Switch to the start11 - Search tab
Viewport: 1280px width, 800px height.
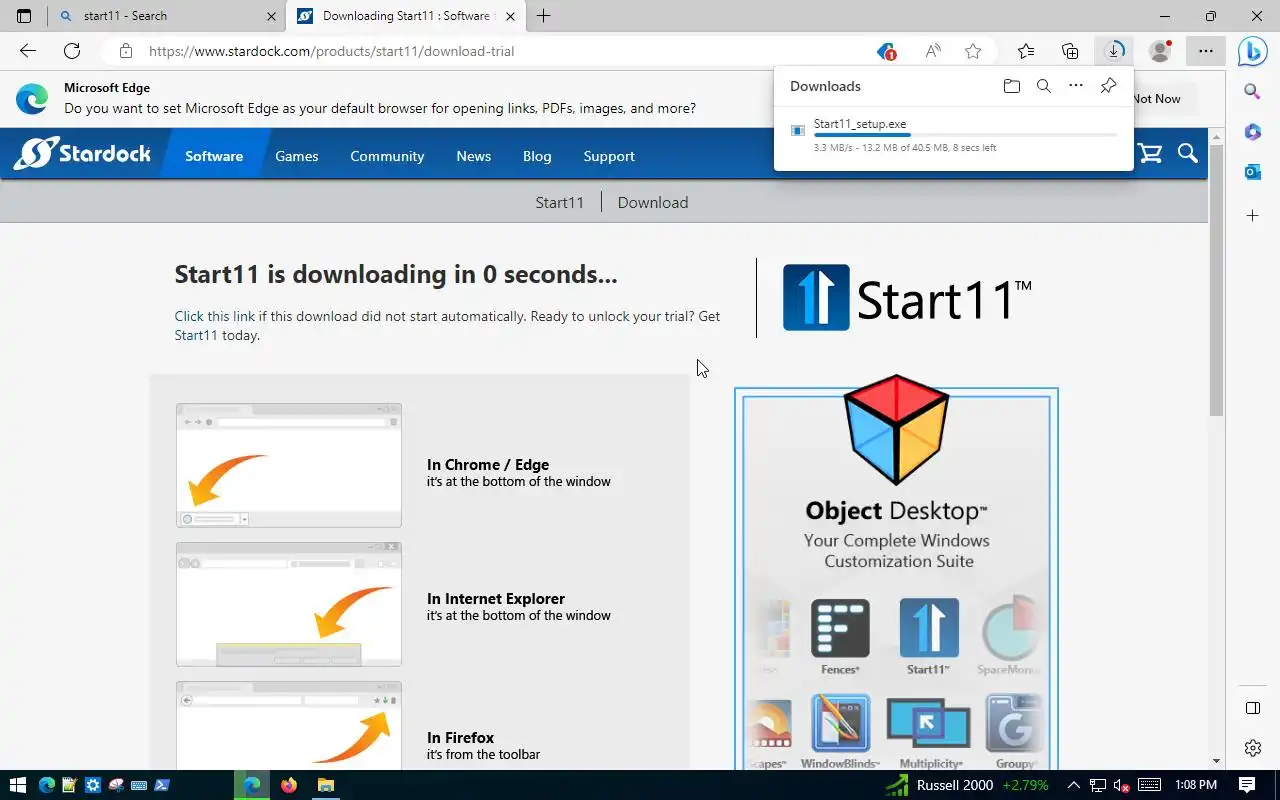click(x=166, y=16)
